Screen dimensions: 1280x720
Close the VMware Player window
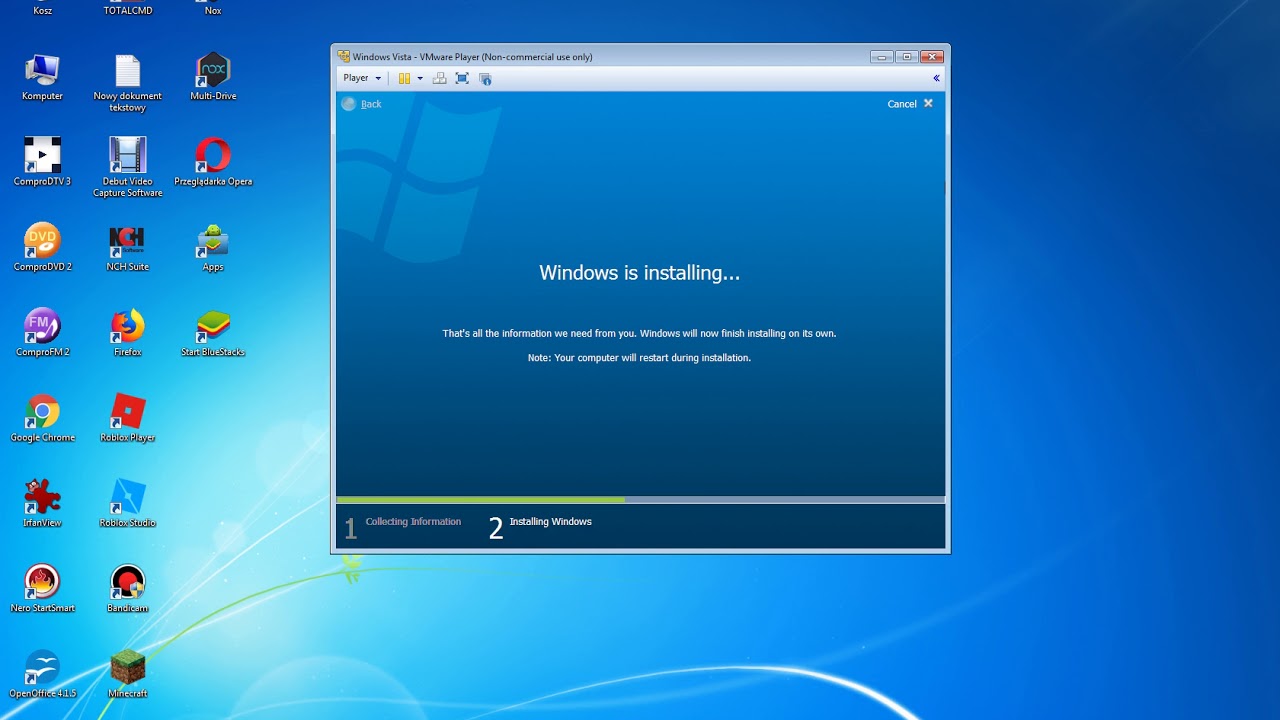tap(932, 57)
